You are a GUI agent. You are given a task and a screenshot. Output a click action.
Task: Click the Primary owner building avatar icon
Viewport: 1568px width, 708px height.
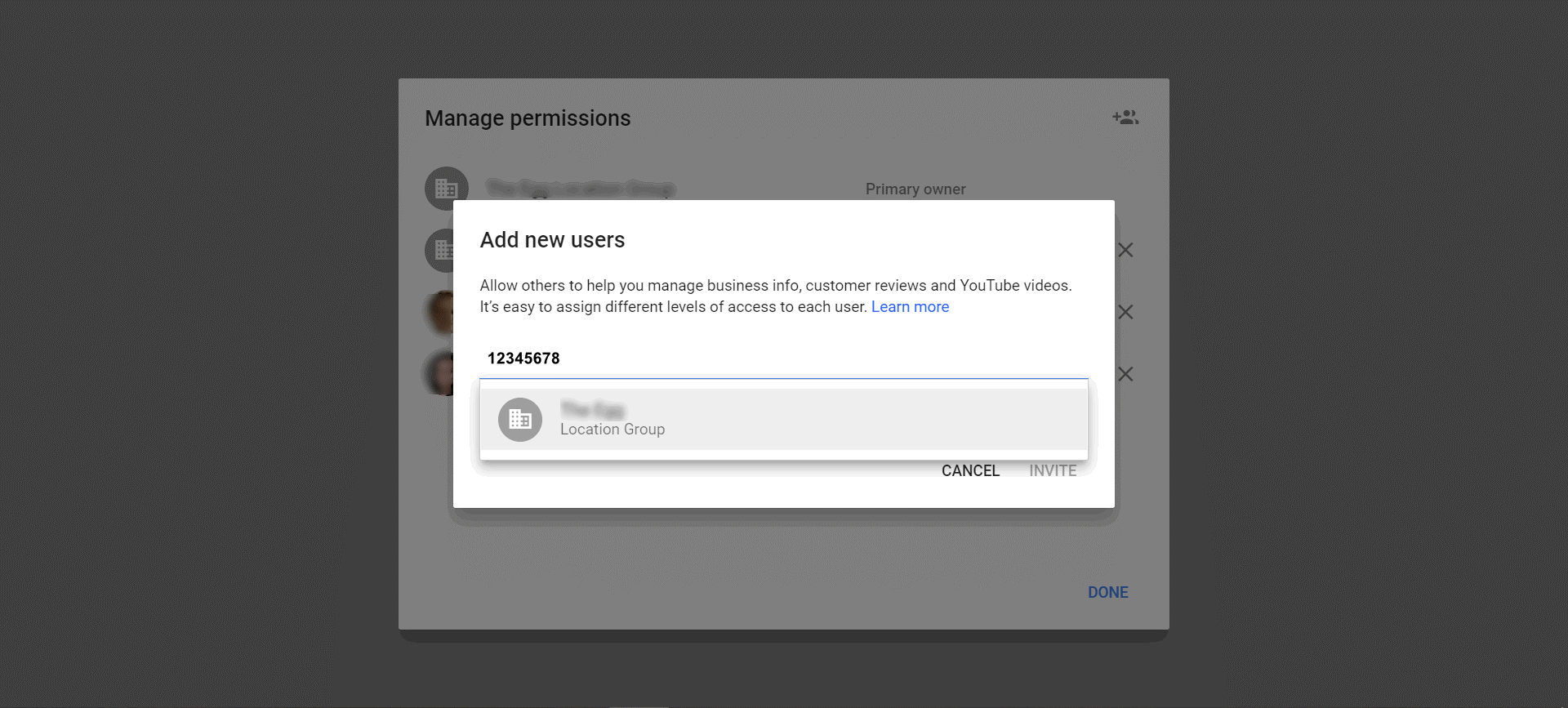[x=447, y=188]
